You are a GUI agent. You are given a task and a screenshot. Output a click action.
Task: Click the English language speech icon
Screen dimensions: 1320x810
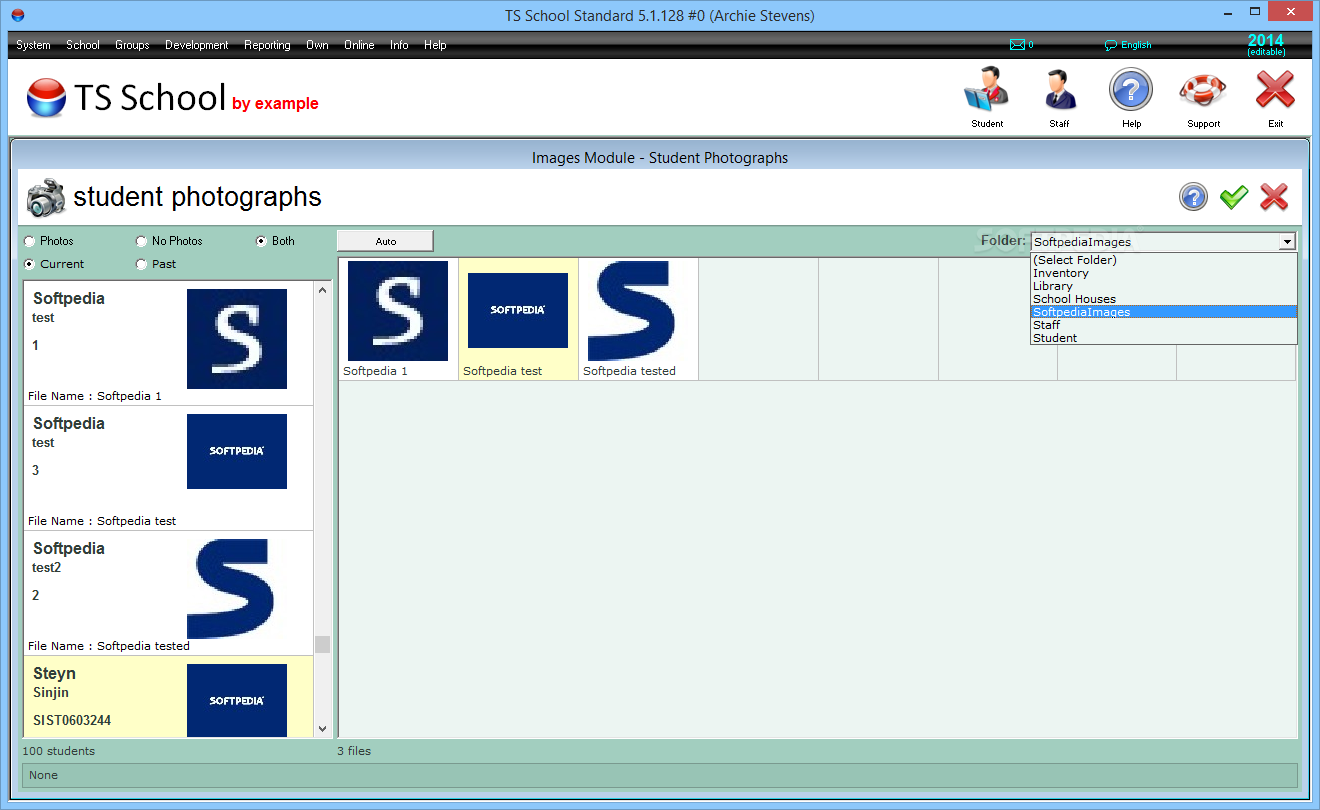[x=1111, y=45]
